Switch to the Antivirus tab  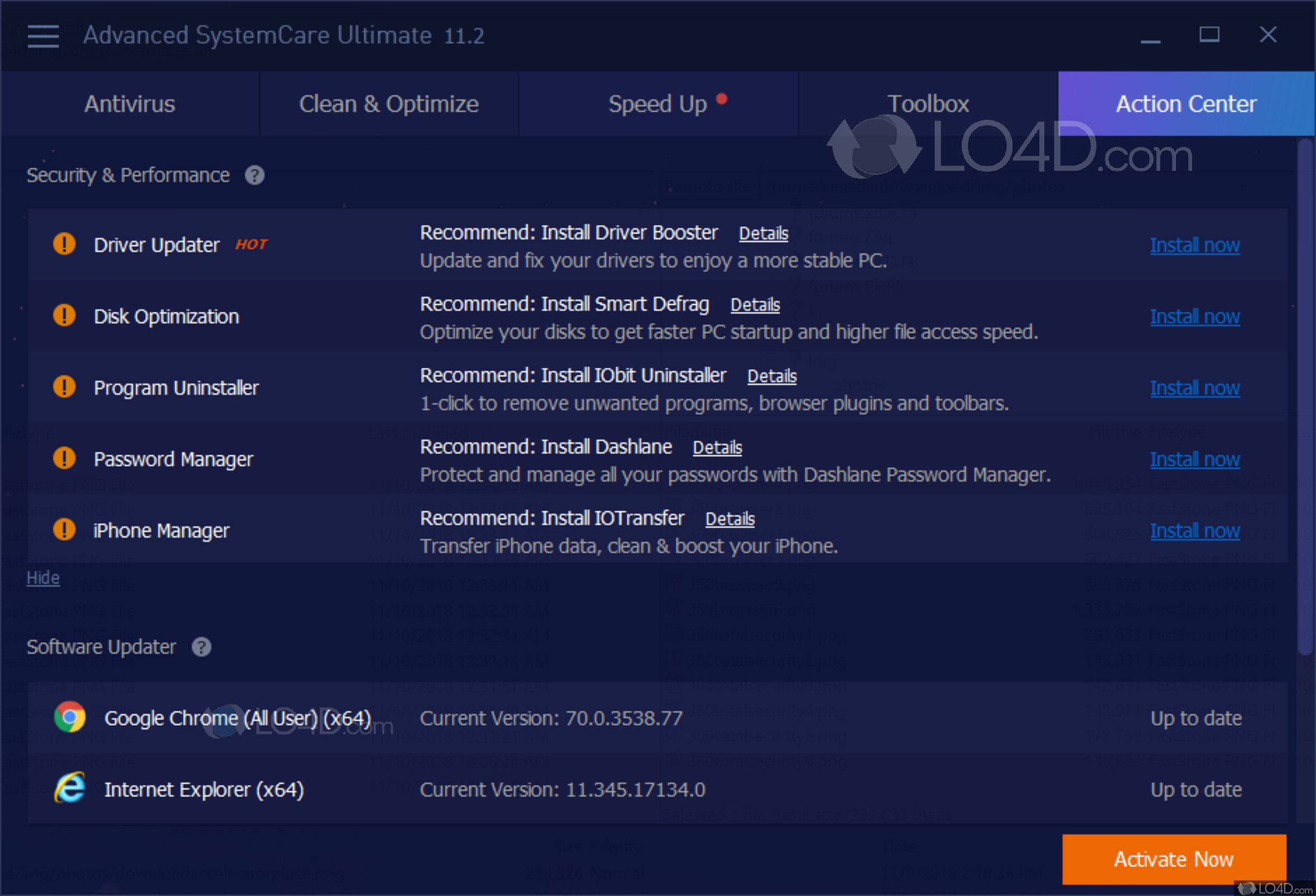(129, 104)
